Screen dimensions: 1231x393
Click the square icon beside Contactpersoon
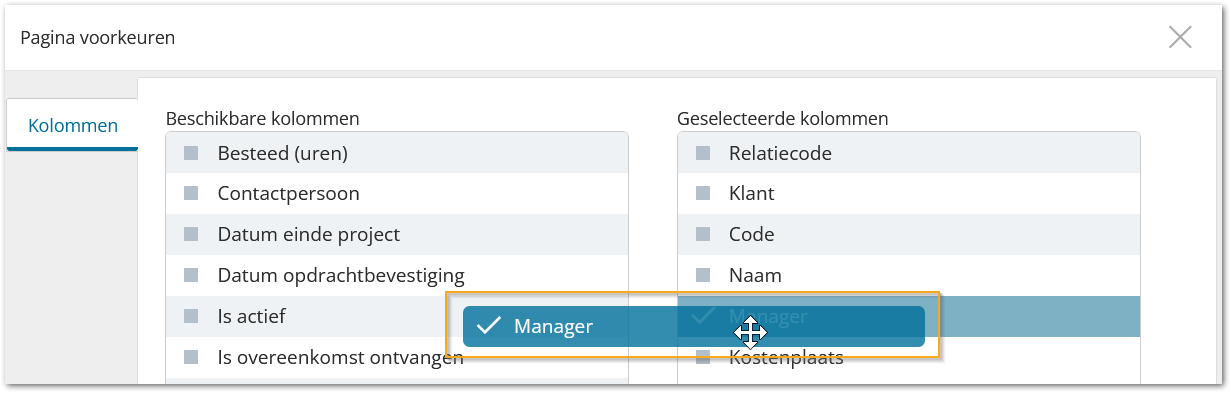click(x=191, y=194)
